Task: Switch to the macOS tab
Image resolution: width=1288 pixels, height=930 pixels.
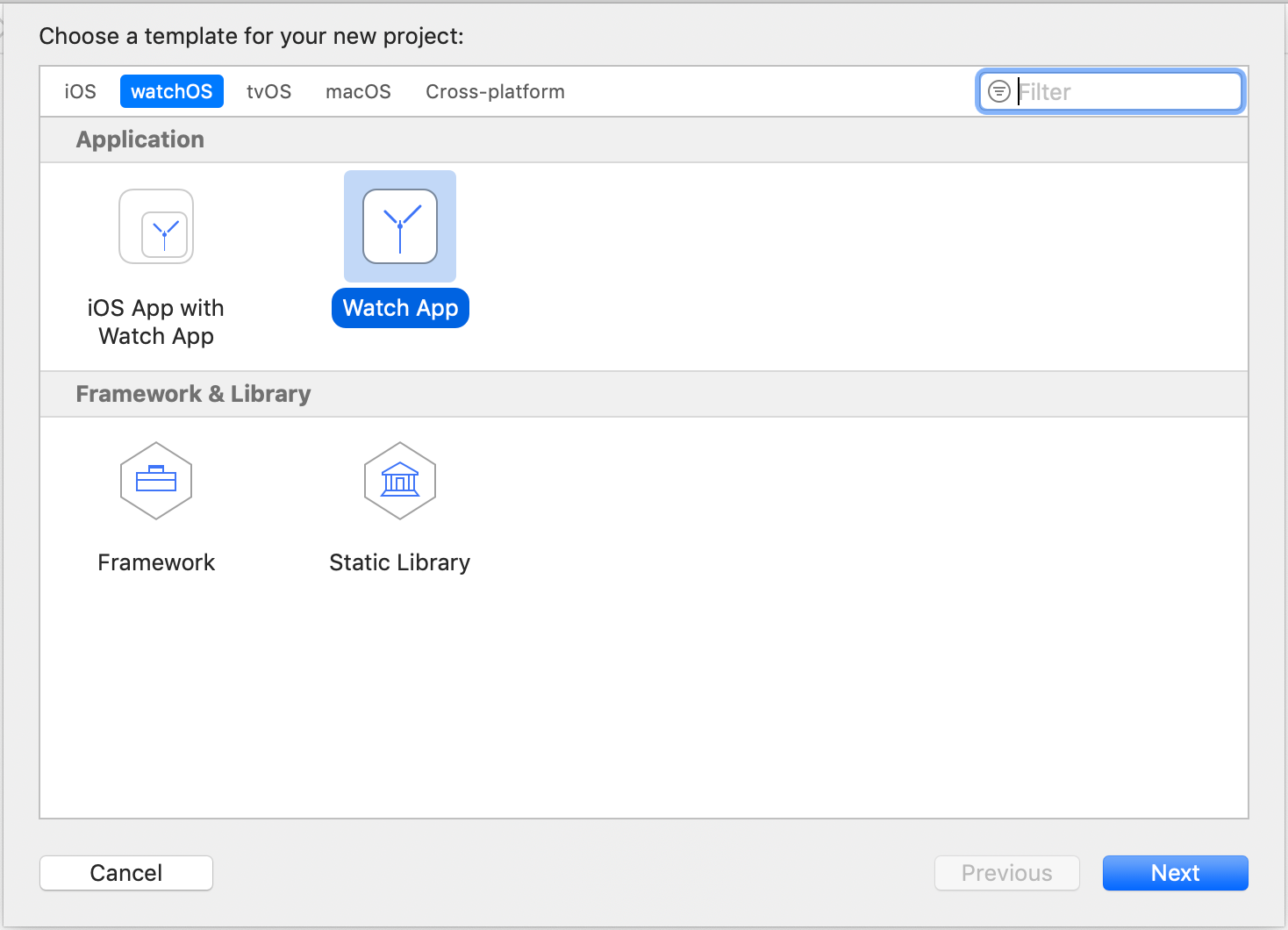Action: [358, 91]
